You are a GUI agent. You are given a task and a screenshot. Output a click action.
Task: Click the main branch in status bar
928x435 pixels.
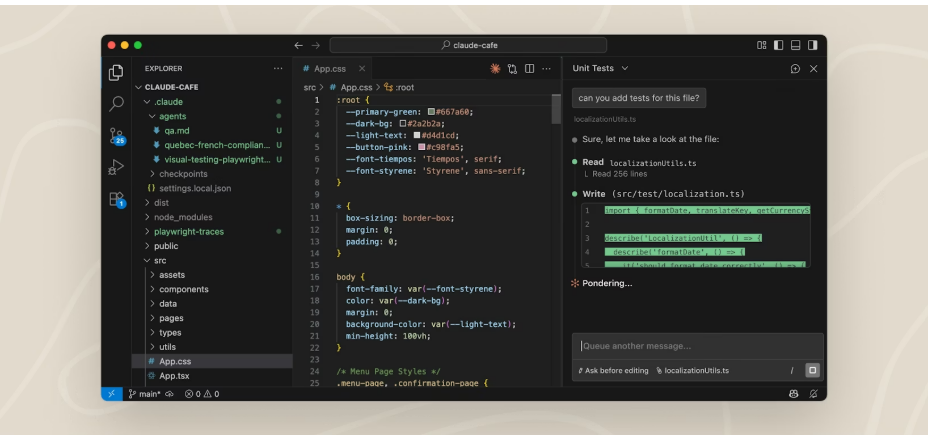click(144, 394)
